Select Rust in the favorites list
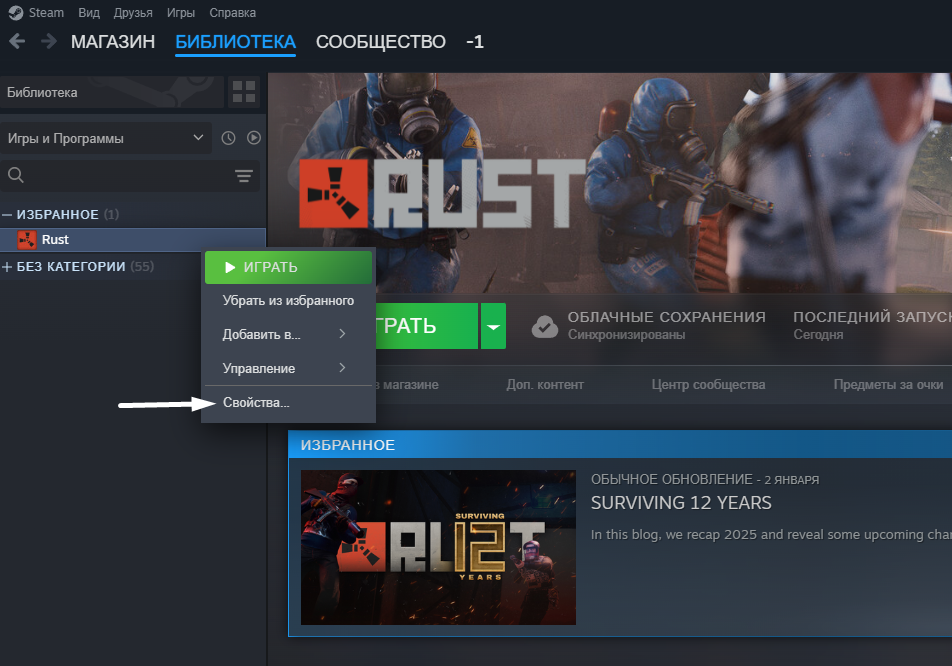This screenshot has height=666, width=952. (x=133, y=240)
